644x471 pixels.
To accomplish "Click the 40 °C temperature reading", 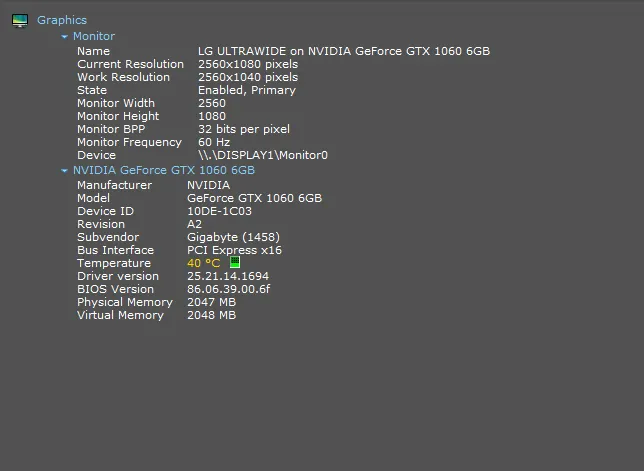I will [x=204, y=263].
